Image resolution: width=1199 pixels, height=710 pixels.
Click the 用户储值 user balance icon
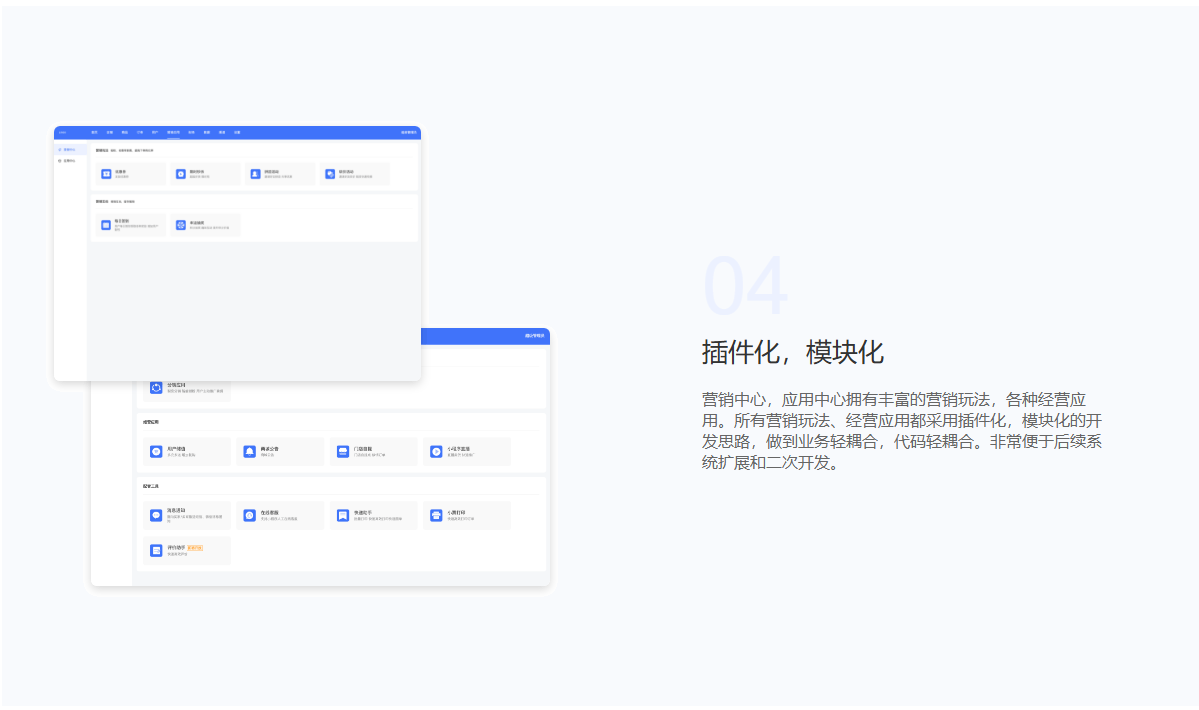point(156,452)
